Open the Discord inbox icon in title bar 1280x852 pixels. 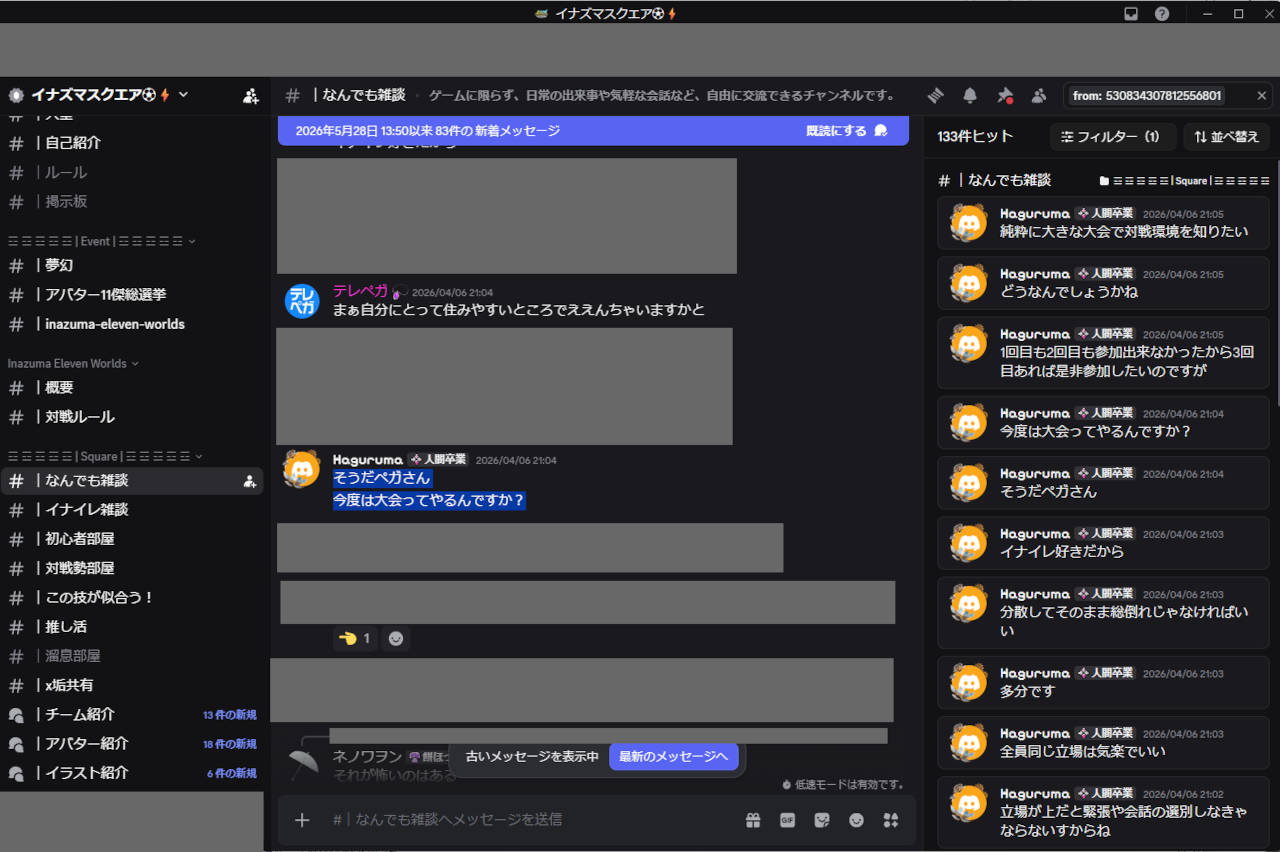point(1131,14)
